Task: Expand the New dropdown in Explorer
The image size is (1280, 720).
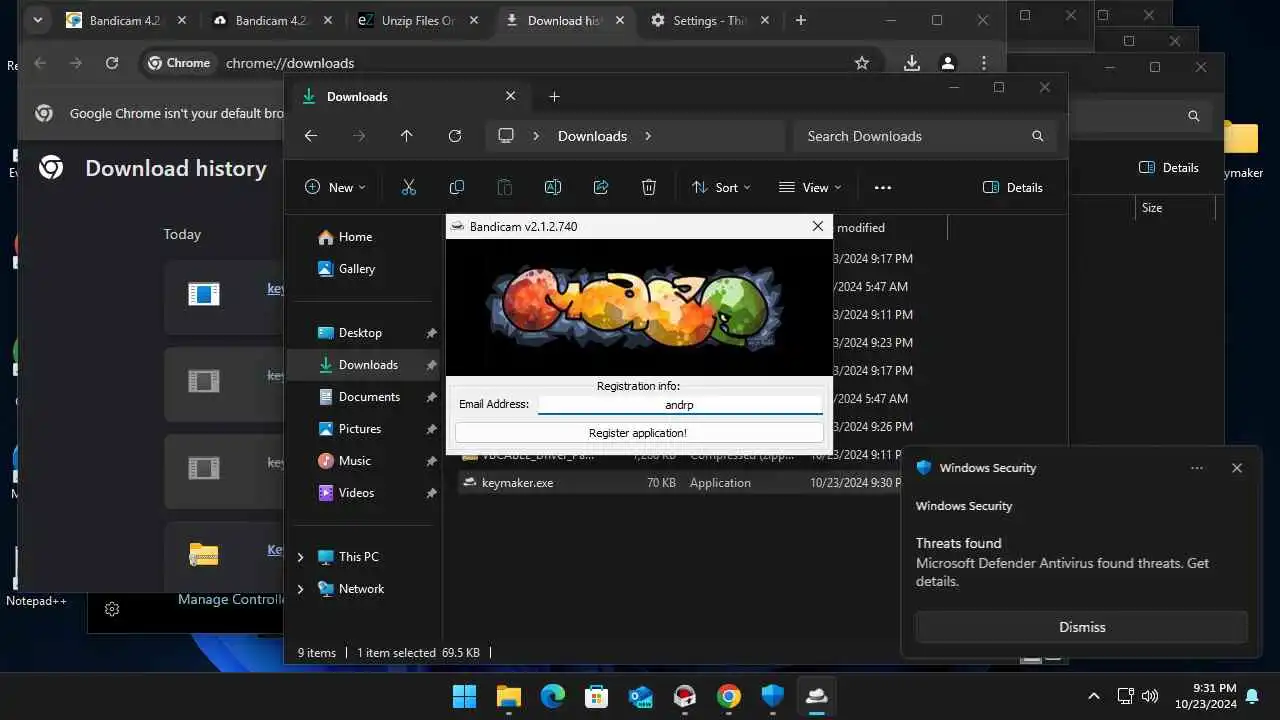Action: [x=335, y=187]
